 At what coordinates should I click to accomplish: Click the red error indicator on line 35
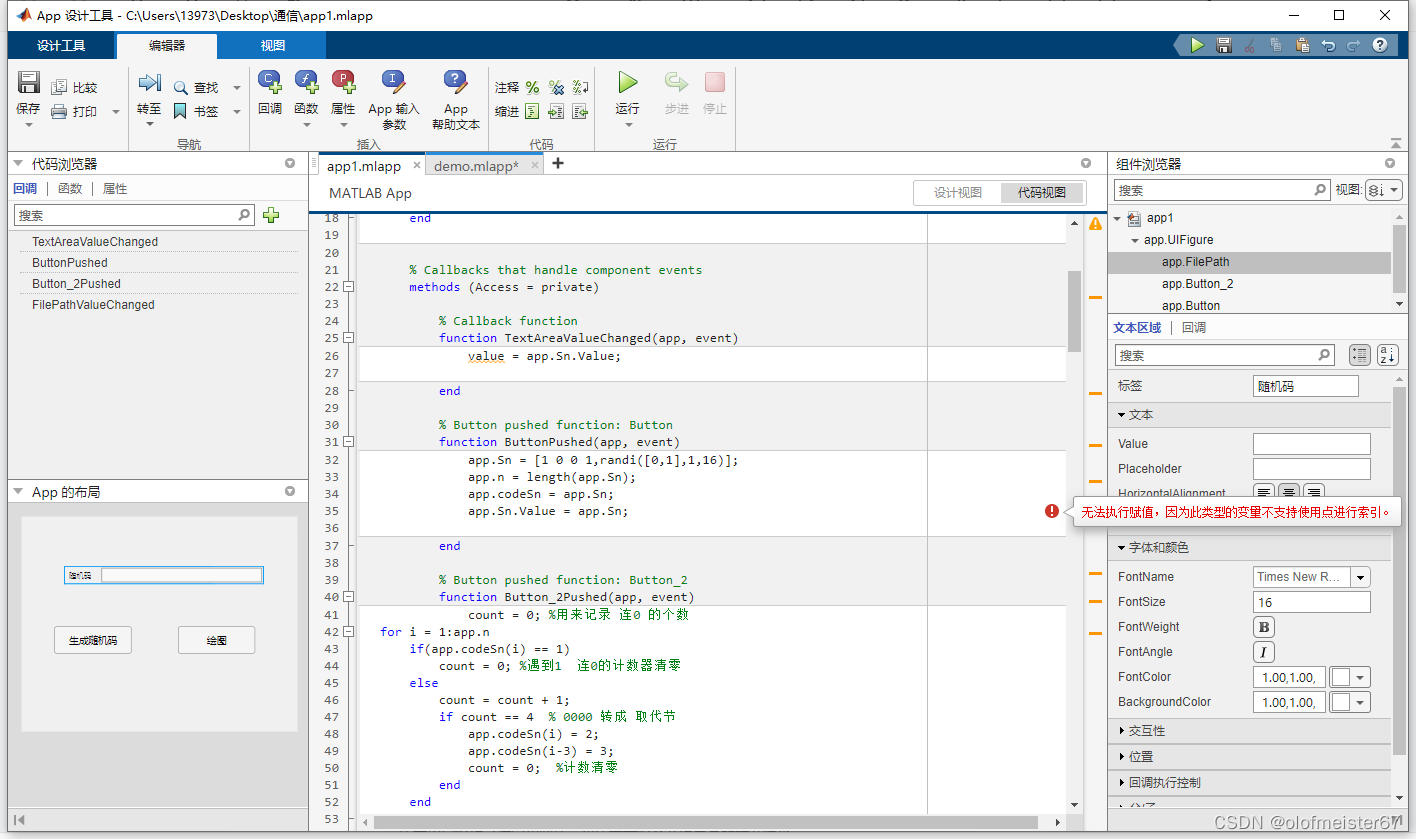[1052, 511]
